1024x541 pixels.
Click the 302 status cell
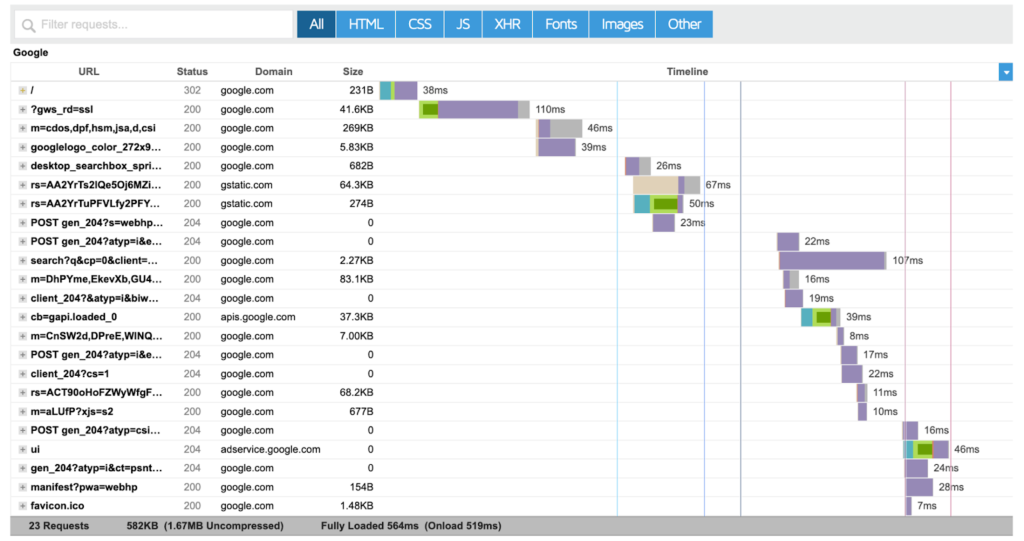pyautogui.click(x=192, y=90)
